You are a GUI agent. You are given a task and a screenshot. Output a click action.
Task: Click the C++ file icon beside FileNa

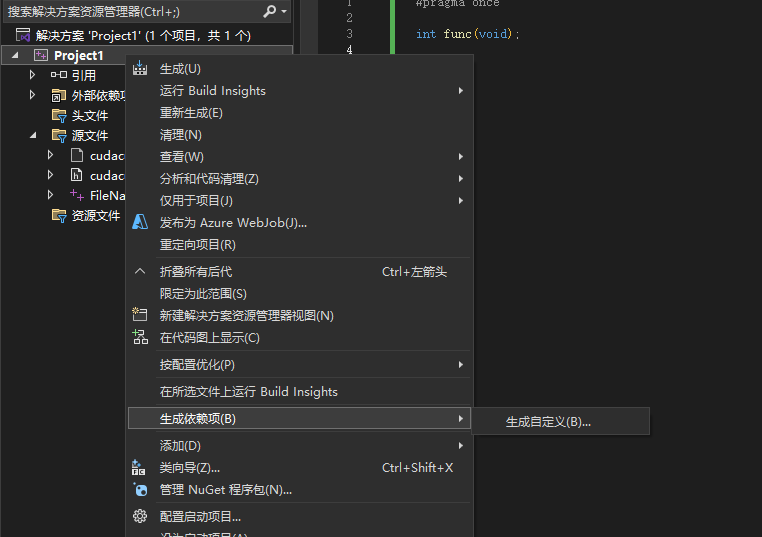(77, 195)
